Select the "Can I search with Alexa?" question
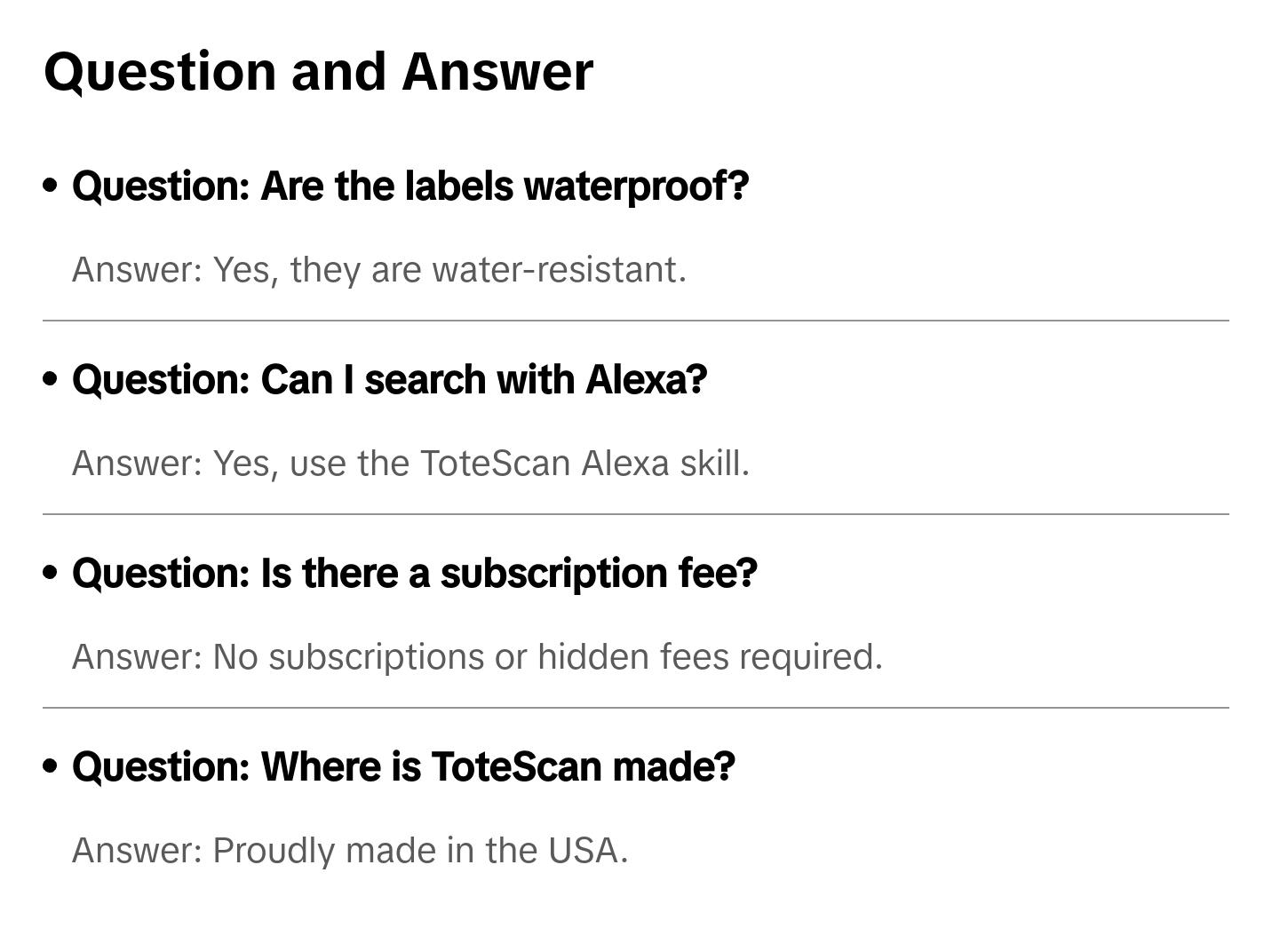 [389, 380]
